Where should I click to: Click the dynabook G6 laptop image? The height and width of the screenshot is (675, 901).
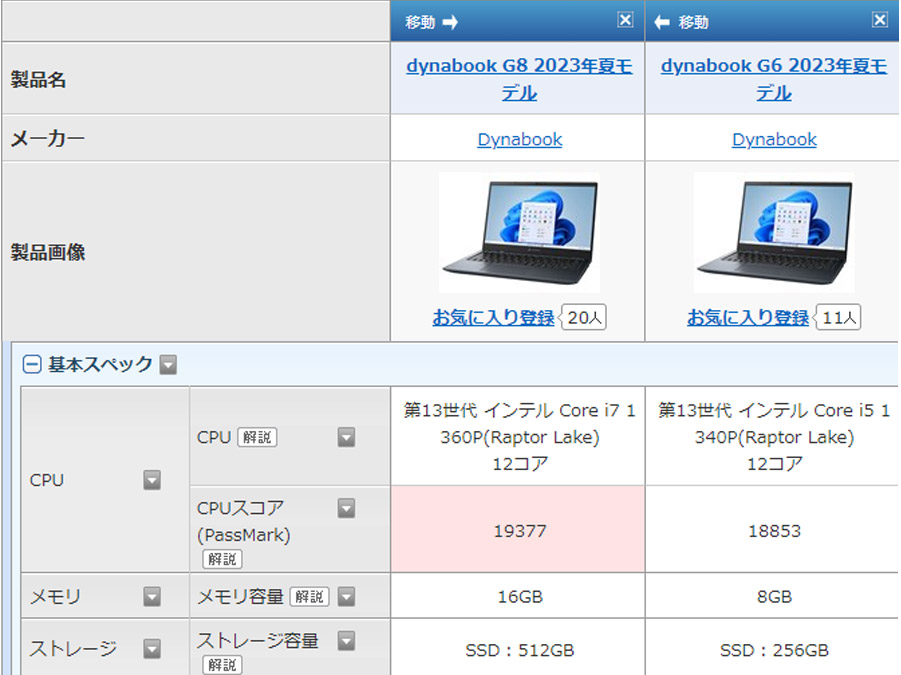point(774,233)
